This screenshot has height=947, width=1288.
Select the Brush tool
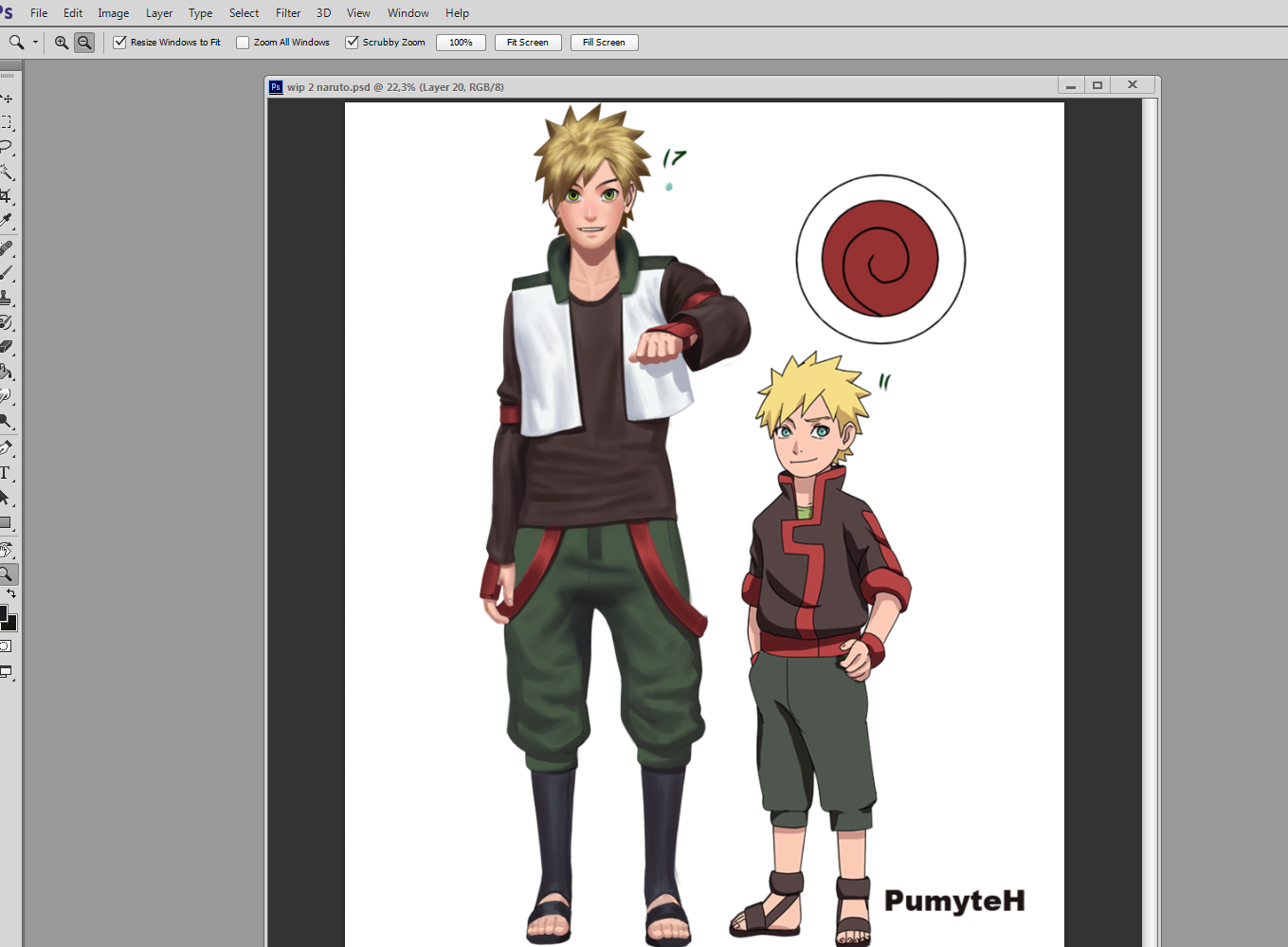tap(8, 272)
